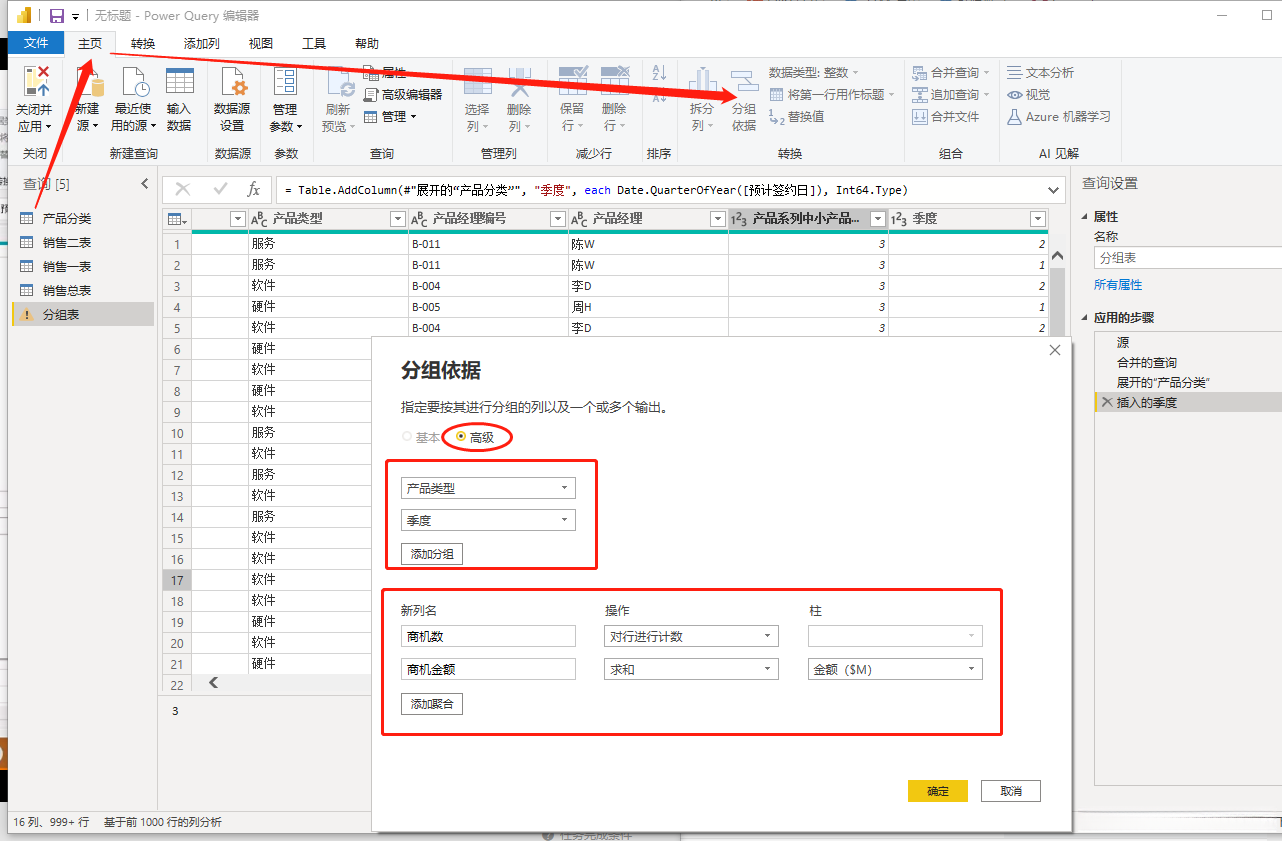The height and width of the screenshot is (841, 1282).
Task: Click the 确定 (OK) button
Action: pyautogui.click(x=938, y=791)
